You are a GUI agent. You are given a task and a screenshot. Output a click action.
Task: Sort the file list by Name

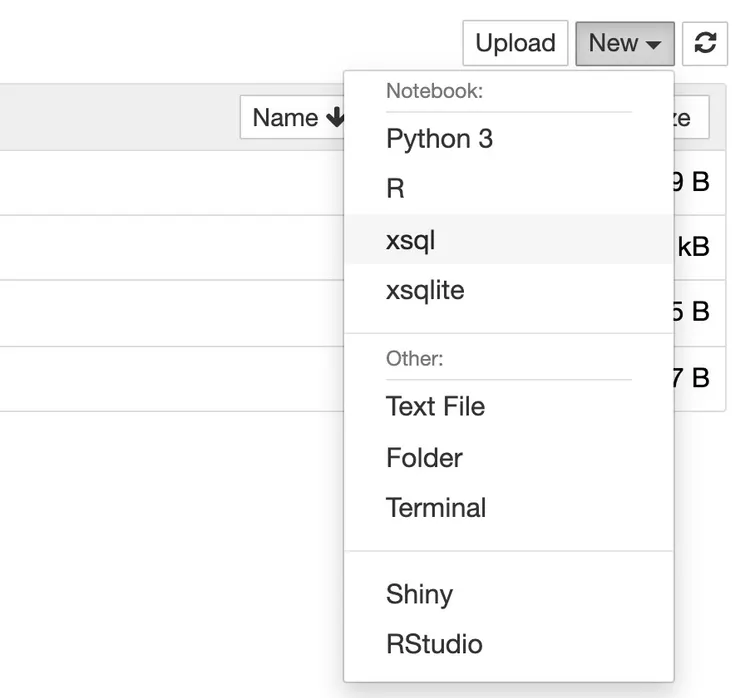click(x=285, y=118)
